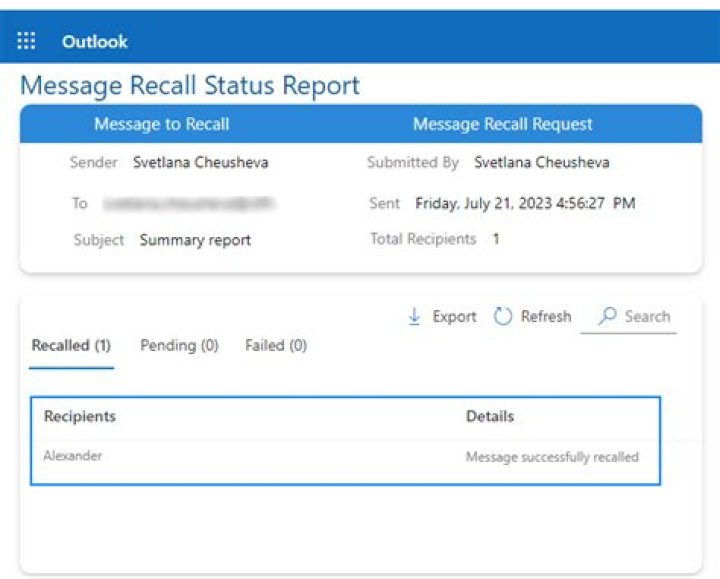Click the To field label

click(79, 203)
